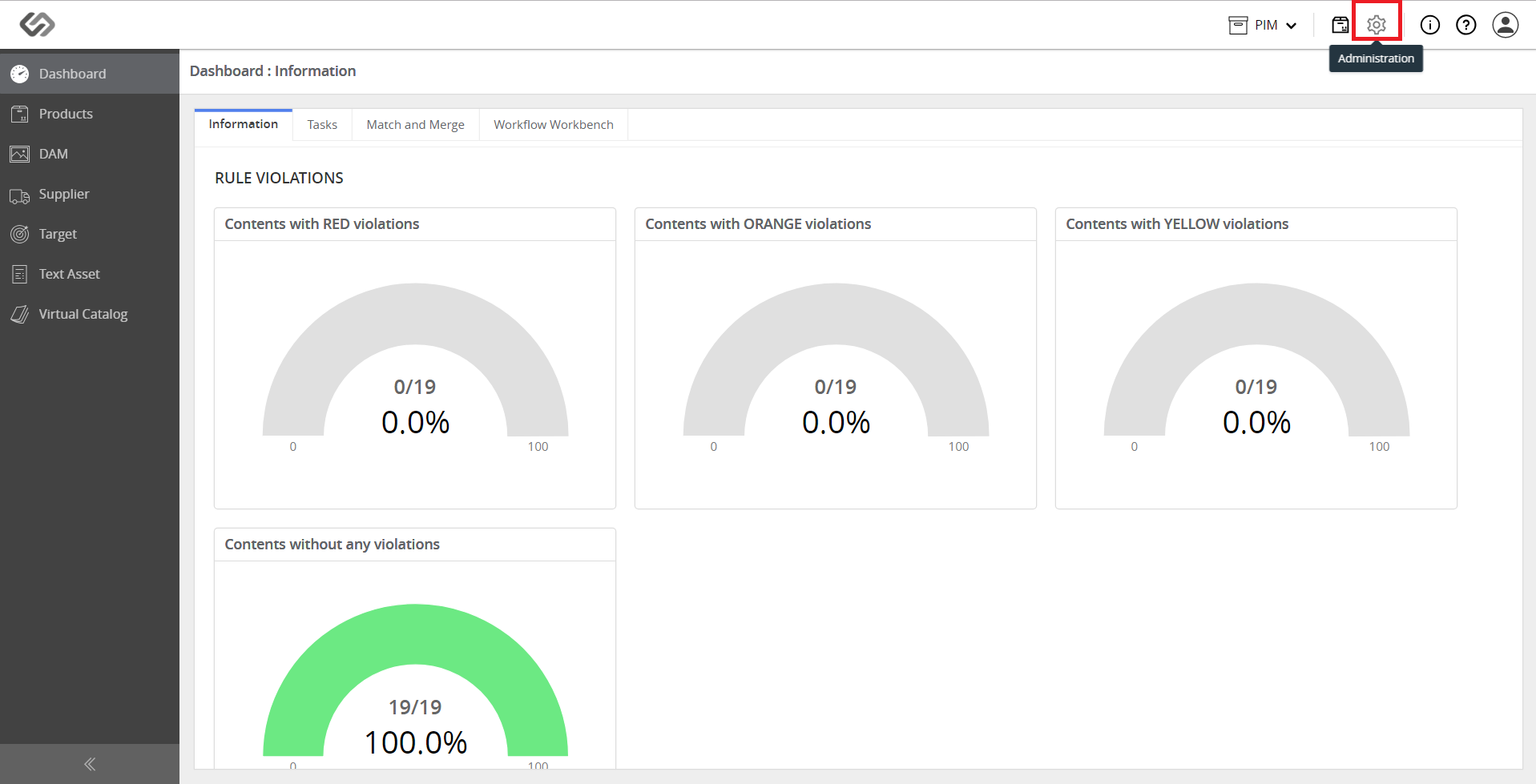1536x784 pixels.
Task: Click the YELLOW violations gauge chart
Action: 1256,360
